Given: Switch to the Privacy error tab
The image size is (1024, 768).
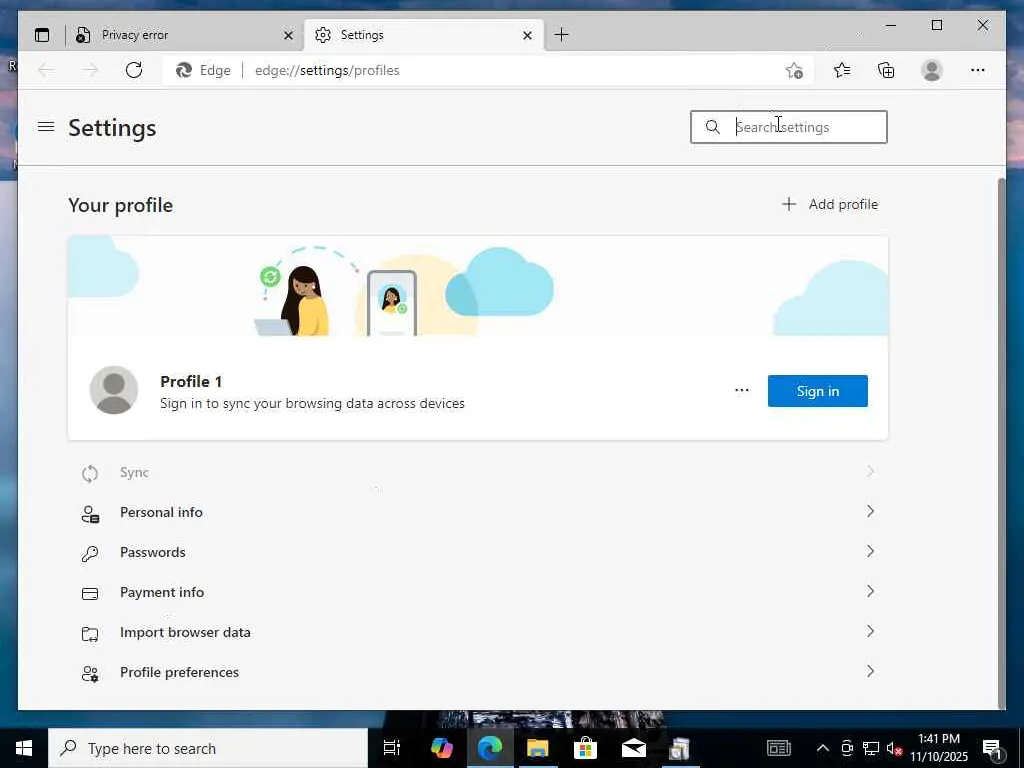Looking at the screenshot, I should pos(185,35).
